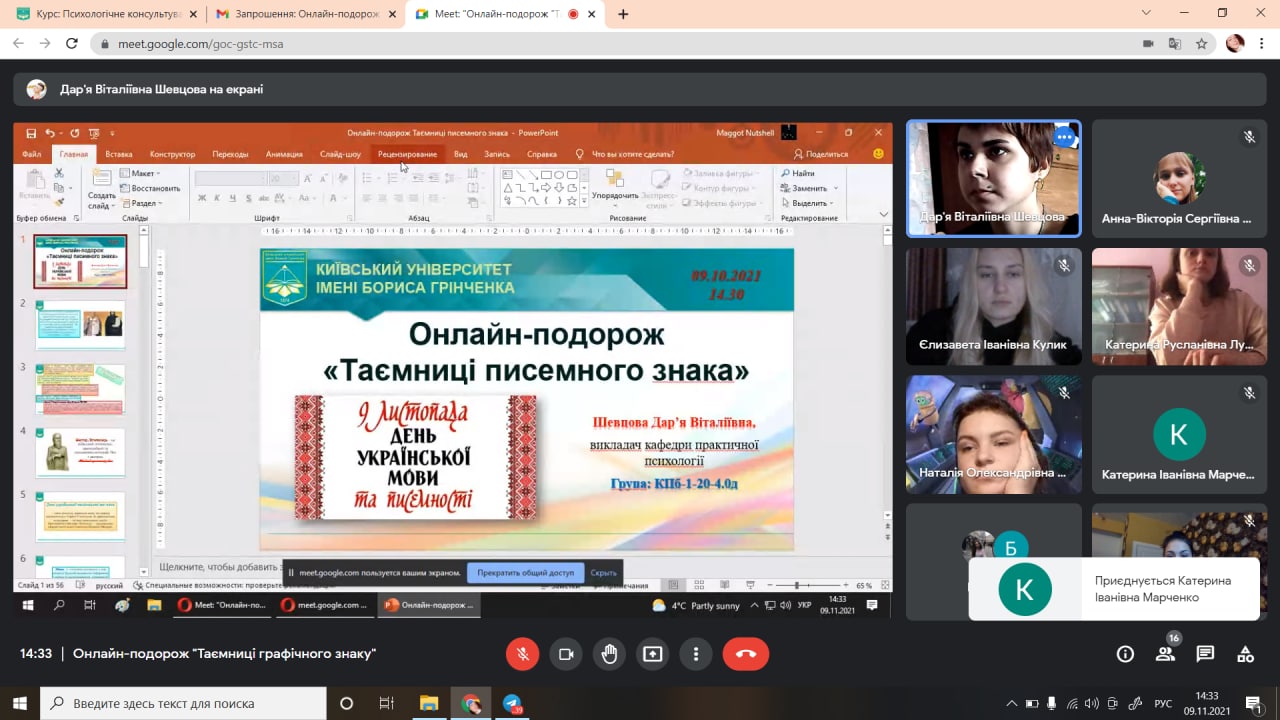
Task: Toggle the camera button in Meet
Action: 566,654
